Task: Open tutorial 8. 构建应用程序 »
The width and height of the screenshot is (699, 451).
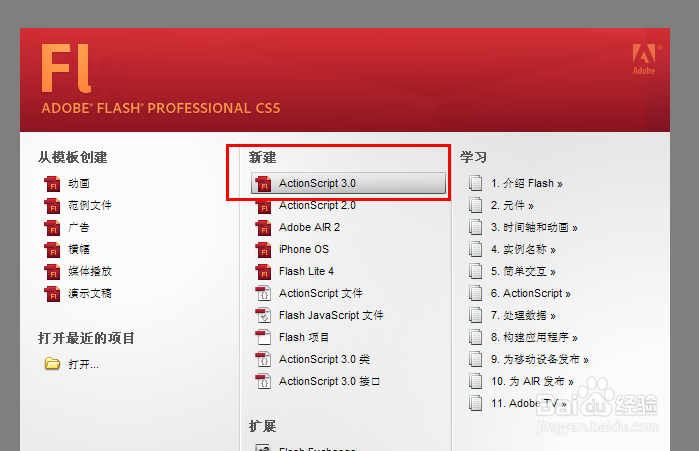Action: (534, 337)
